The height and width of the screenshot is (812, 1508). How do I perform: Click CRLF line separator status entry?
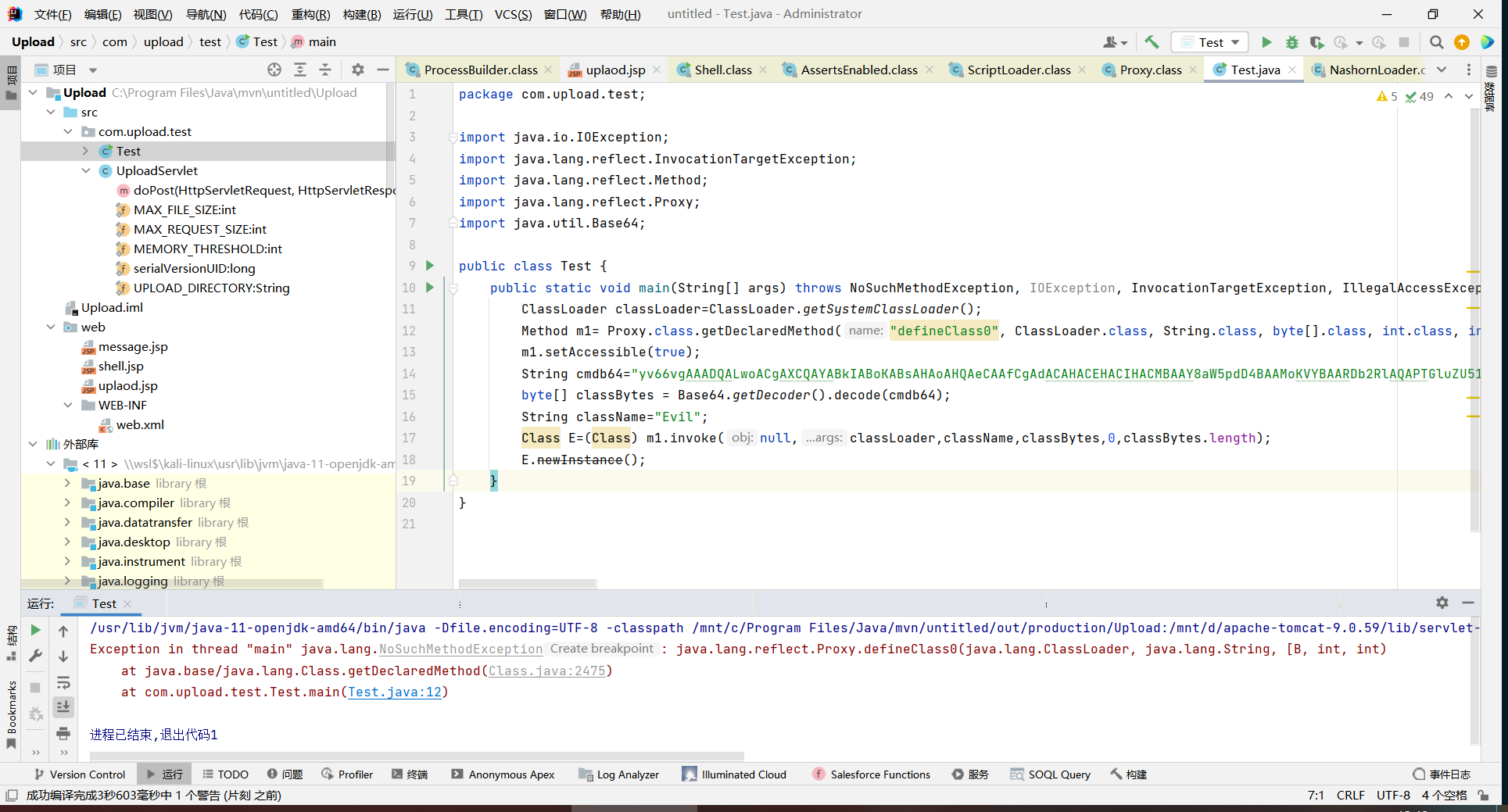(1350, 796)
